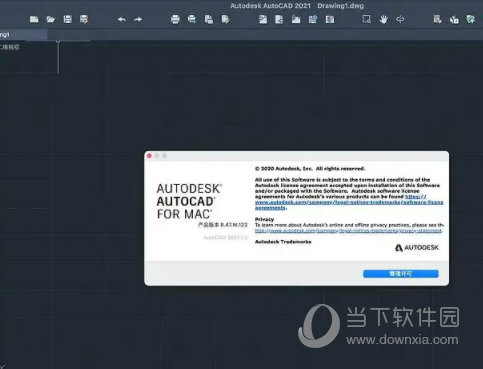The image size is (483, 369).
Task: Click the 'Autodesk Trademarks' heading
Action: click(283, 242)
